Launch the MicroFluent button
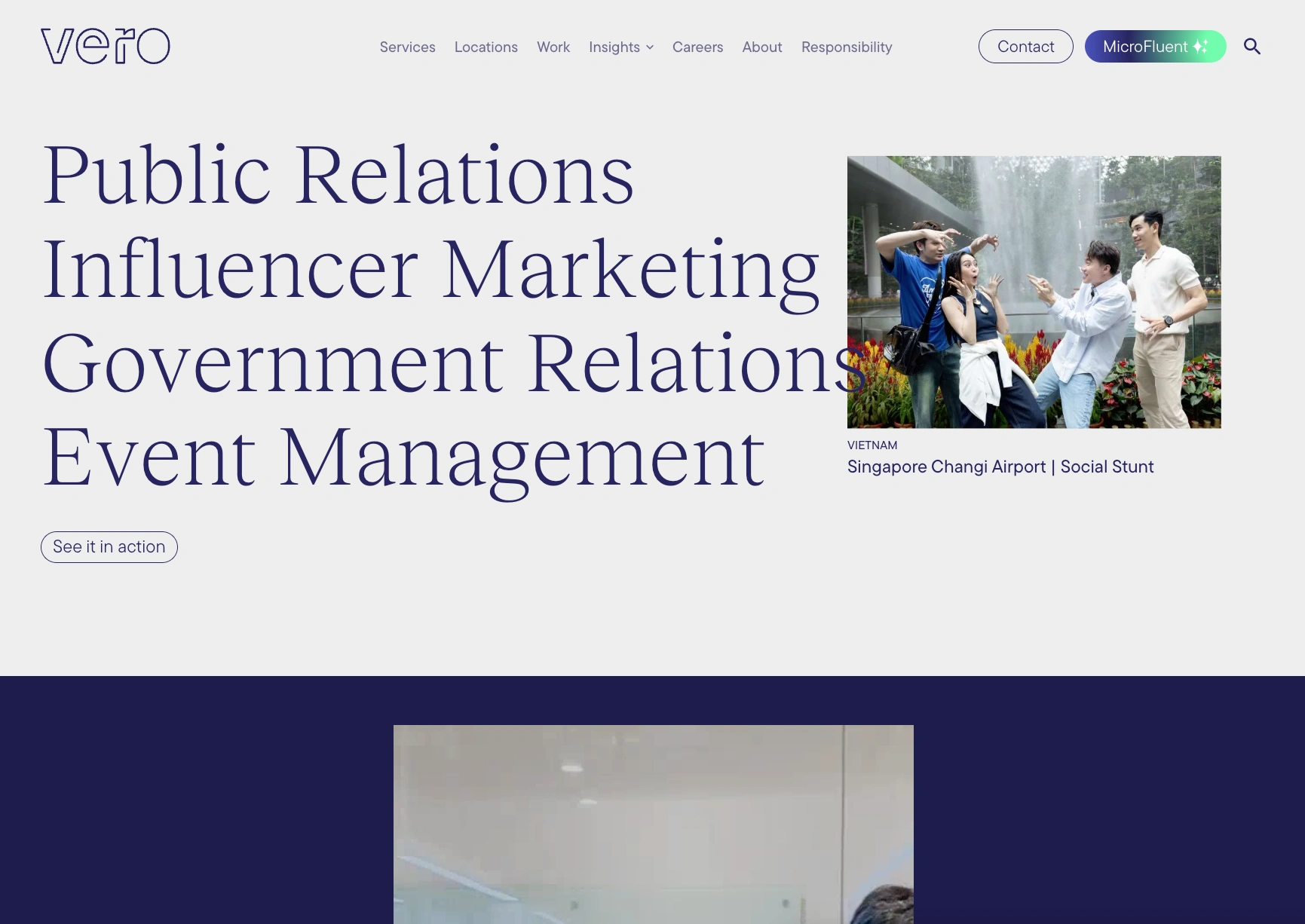1305x924 pixels. click(x=1155, y=47)
